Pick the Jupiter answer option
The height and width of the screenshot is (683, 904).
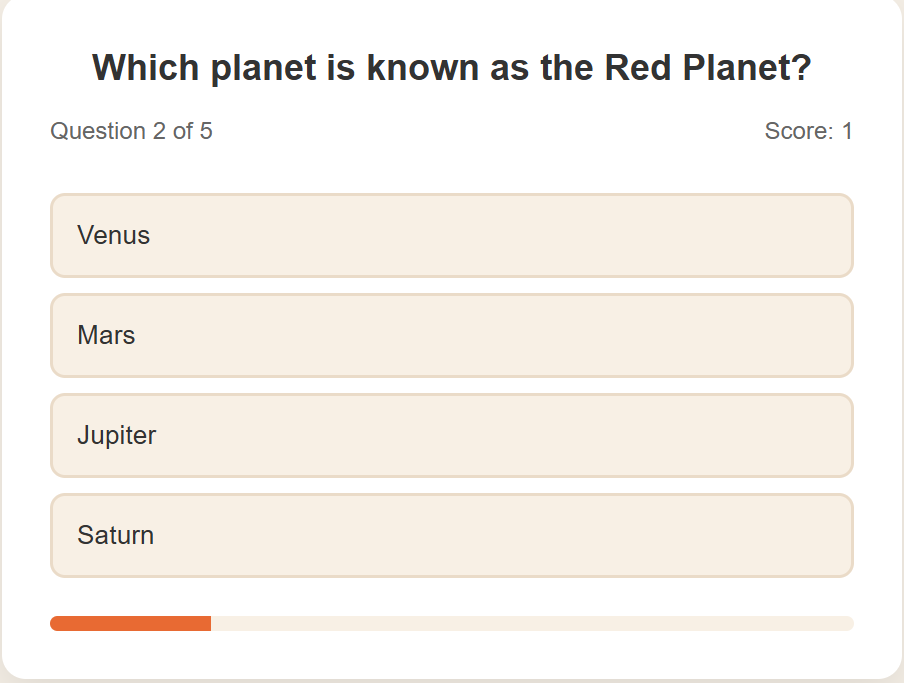pos(451,435)
